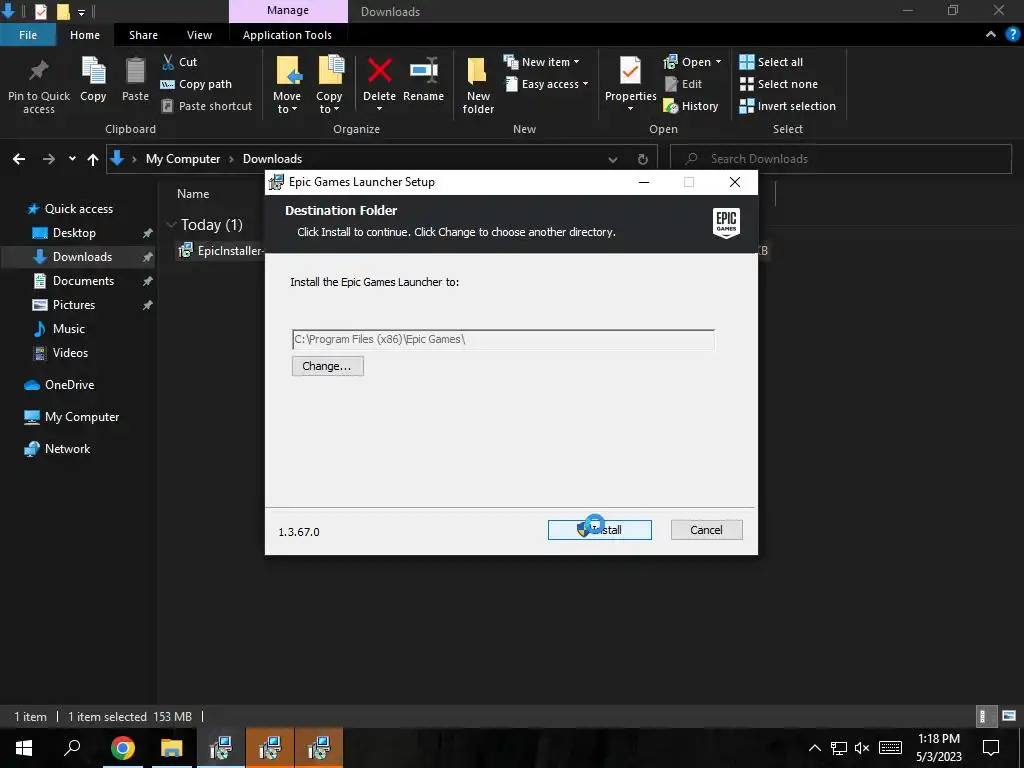Click Change... to choose another directory

point(328,366)
